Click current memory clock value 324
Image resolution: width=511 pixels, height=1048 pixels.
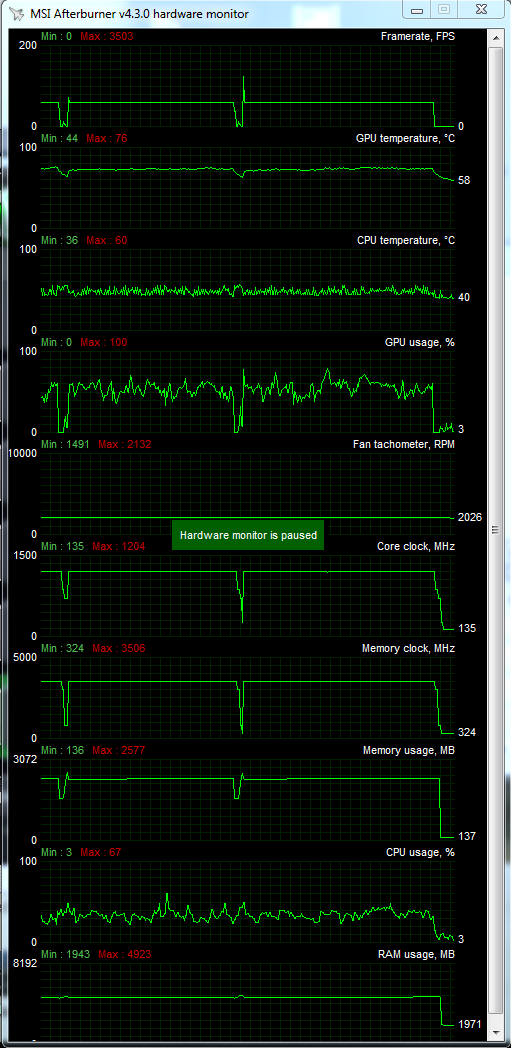(466, 733)
